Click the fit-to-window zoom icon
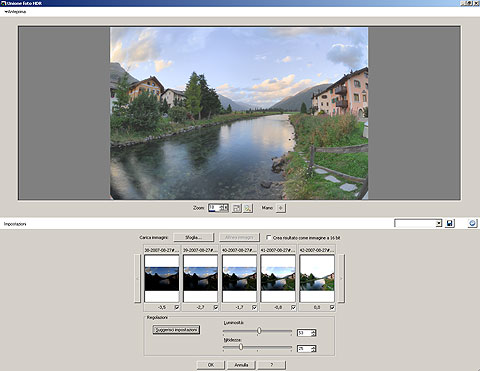Viewport: 480px width, 371px height. click(236, 208)
